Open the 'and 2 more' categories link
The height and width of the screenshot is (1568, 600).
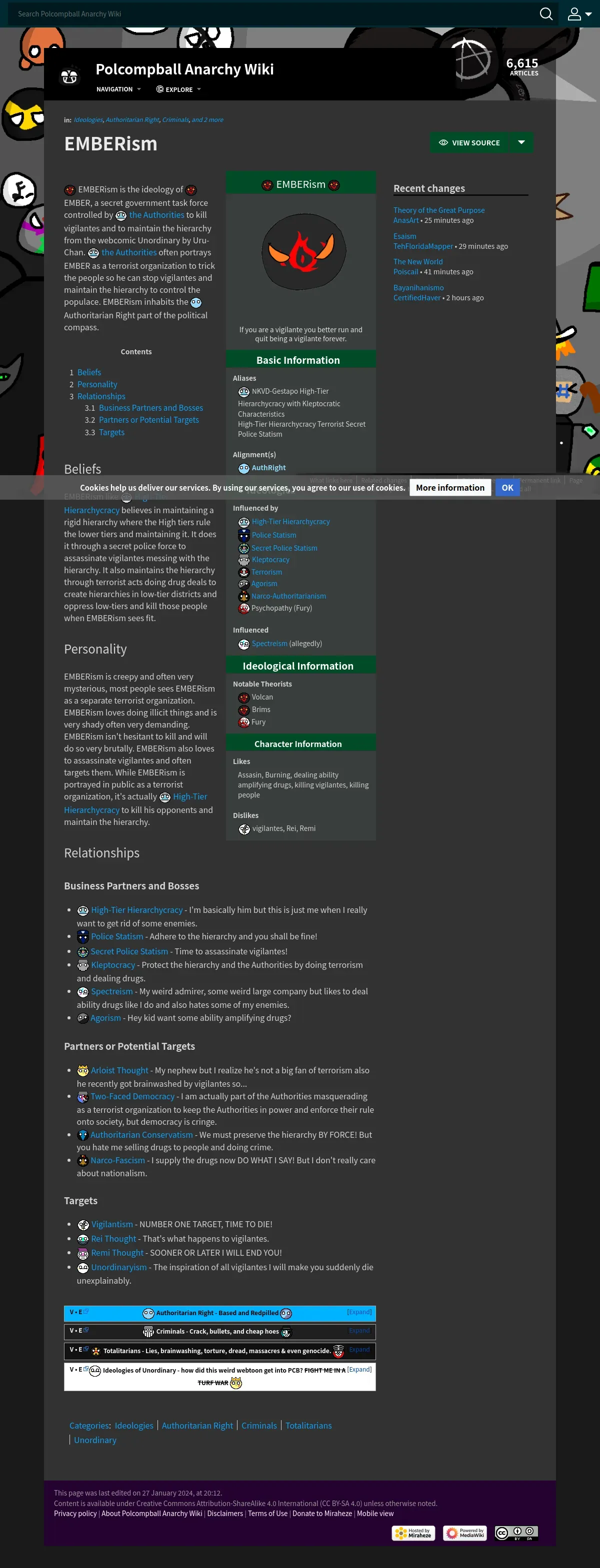[207, 120]
